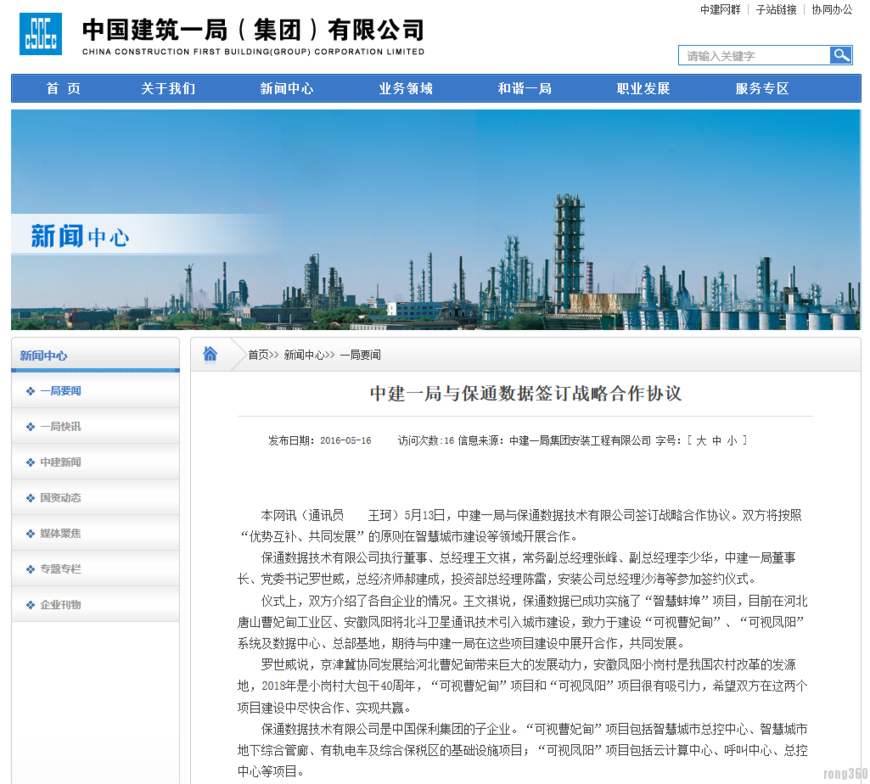Image resolution: width=870 pixels, height=784 pixels.
Task: Open the 协同办公 top link
Action: click(832, 9)
